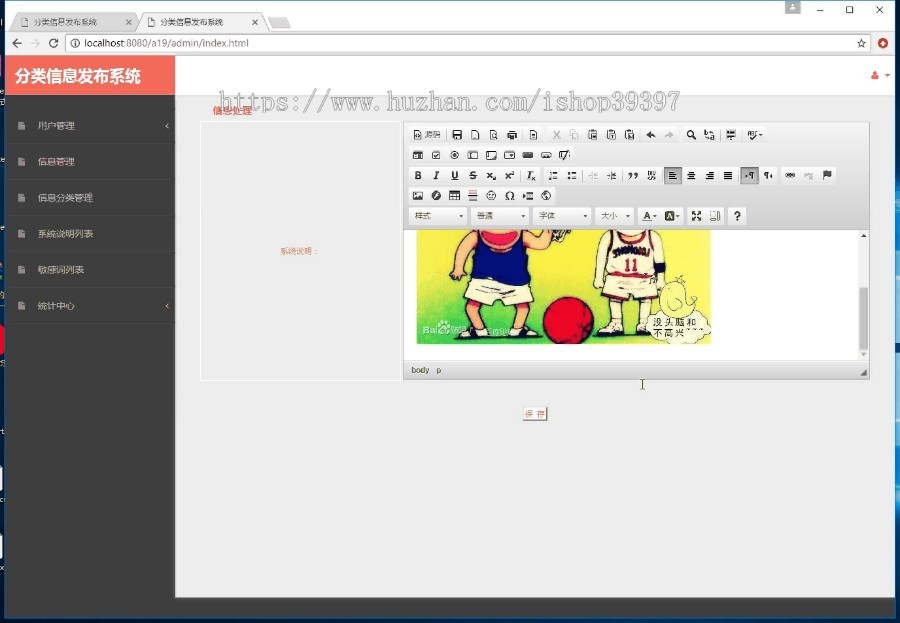Insert a Page Break for printing

coord(528,196)
